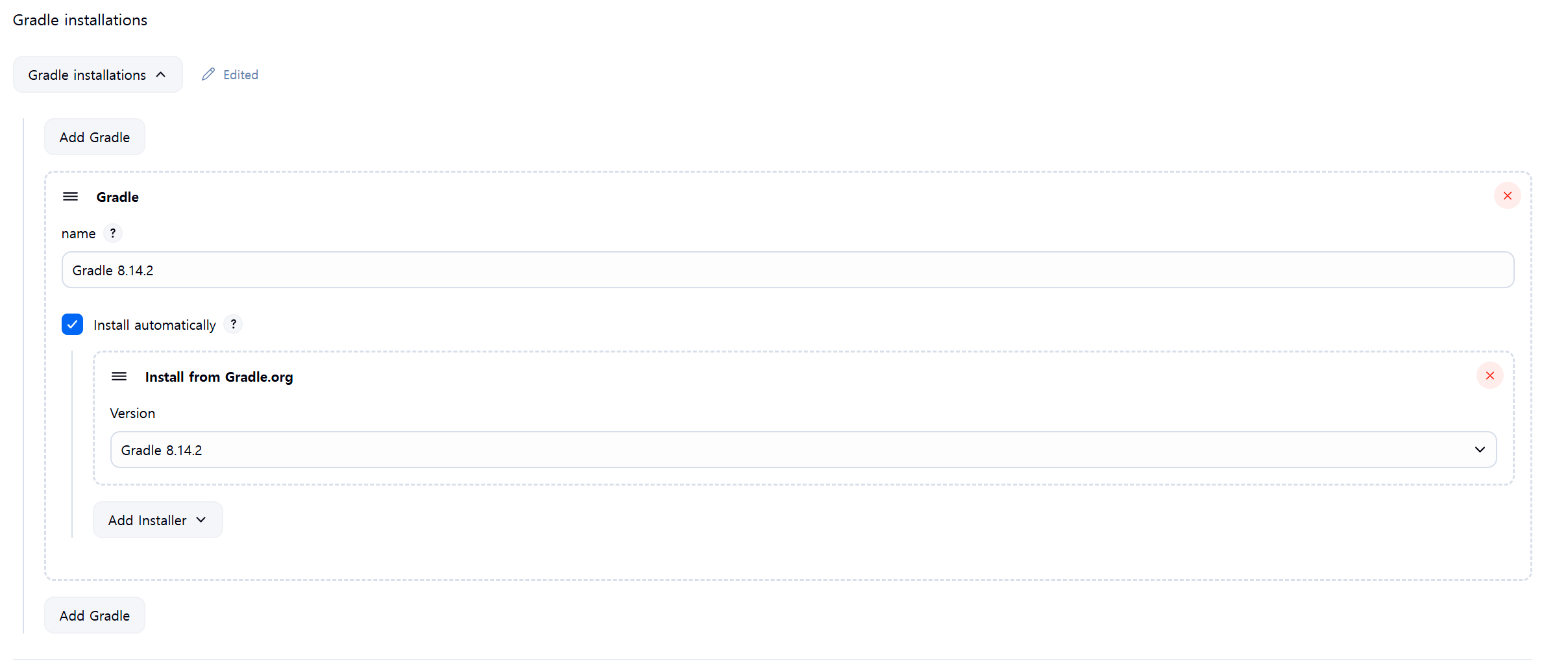Delete the Gradle installation with red X
Viewport: 1568px width, 668px height.
(x=1507, y=196)
